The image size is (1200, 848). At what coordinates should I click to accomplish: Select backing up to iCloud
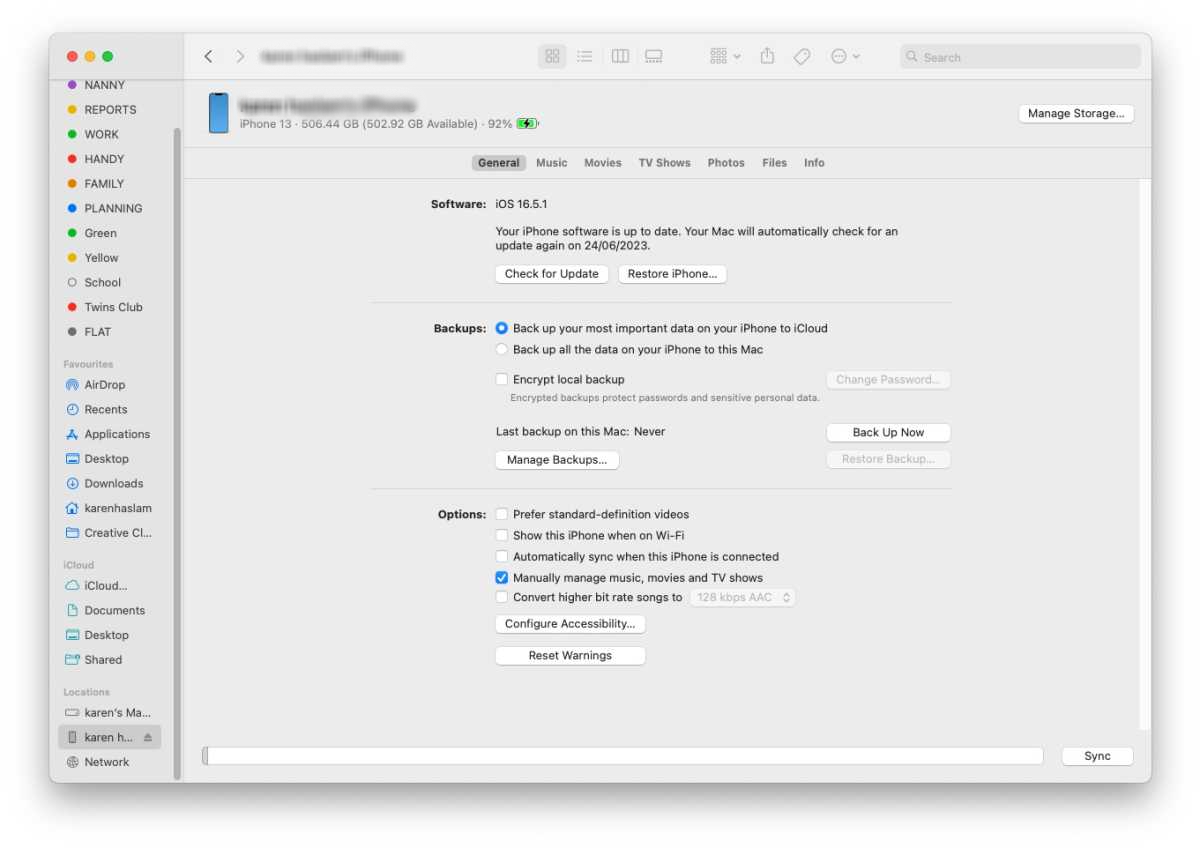(x=501, y=327)
